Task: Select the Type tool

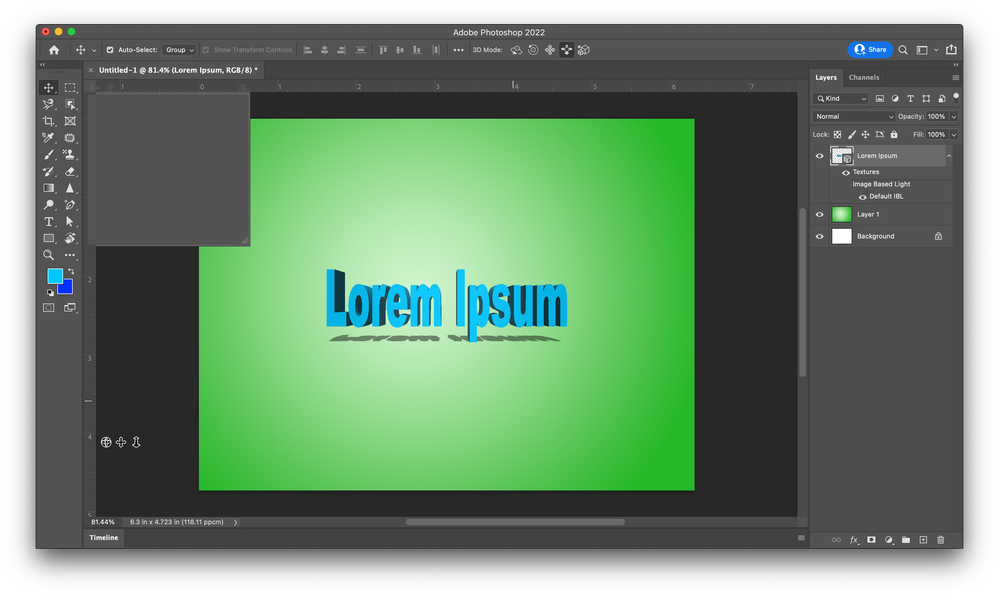Action: (48, 221)
